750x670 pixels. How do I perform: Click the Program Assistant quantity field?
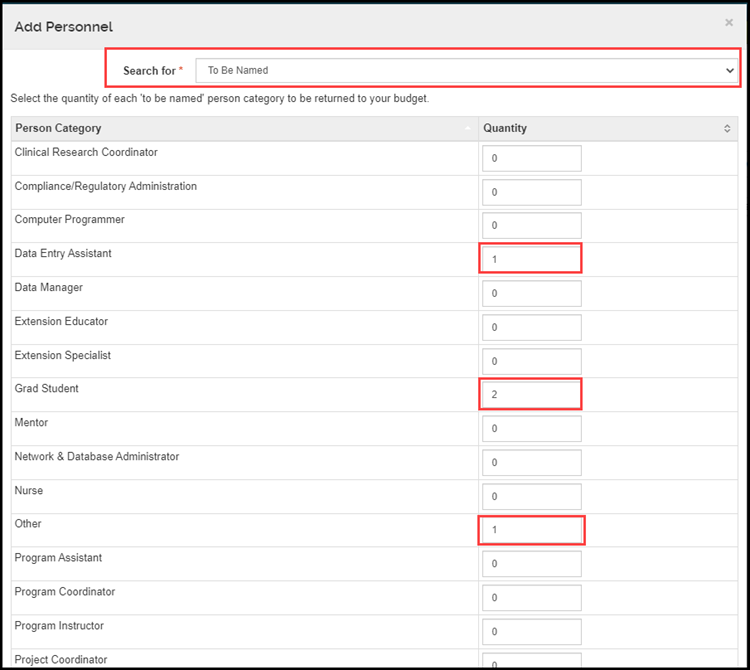[x=531, y=564]
